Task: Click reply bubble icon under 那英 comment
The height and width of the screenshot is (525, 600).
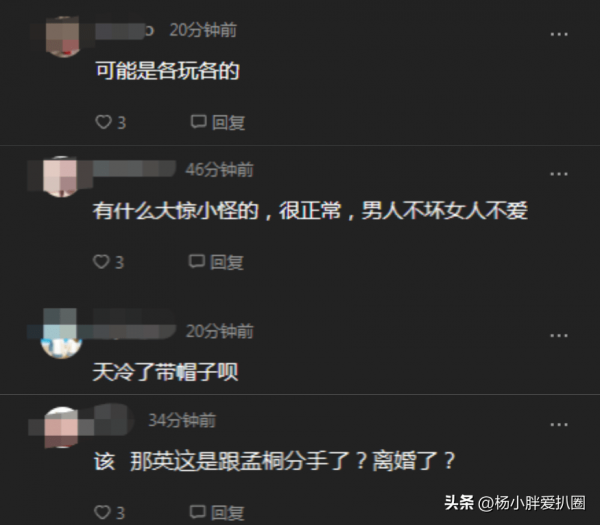Action: [x=197, y=512]
